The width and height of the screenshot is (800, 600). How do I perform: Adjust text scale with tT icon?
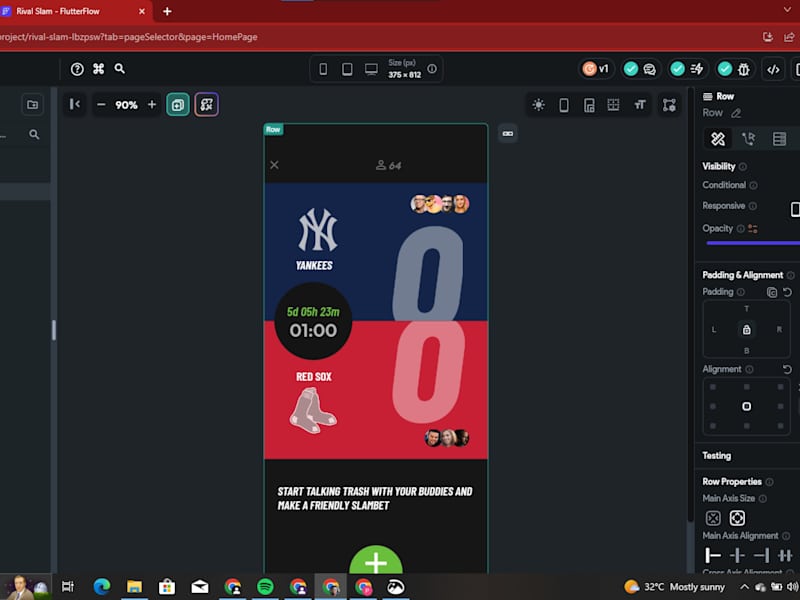click(640, 105)
